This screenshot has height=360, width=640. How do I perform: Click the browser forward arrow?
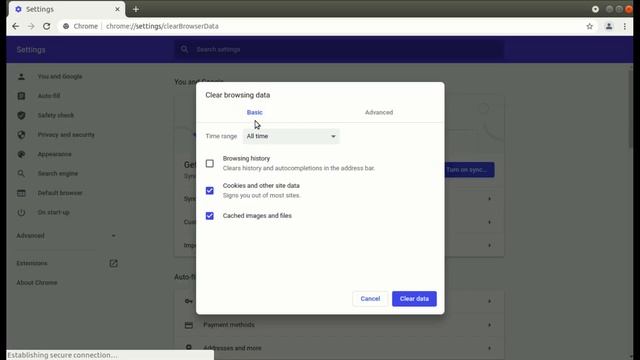click(x=31, y=26)
